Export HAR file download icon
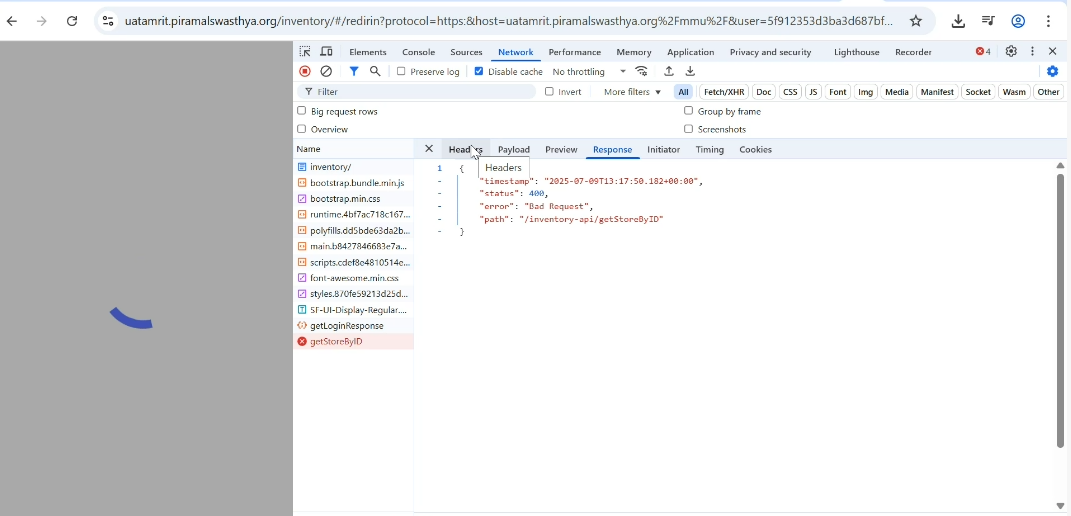The width and height of the screenshot is (1071, 516). point(690,71)
